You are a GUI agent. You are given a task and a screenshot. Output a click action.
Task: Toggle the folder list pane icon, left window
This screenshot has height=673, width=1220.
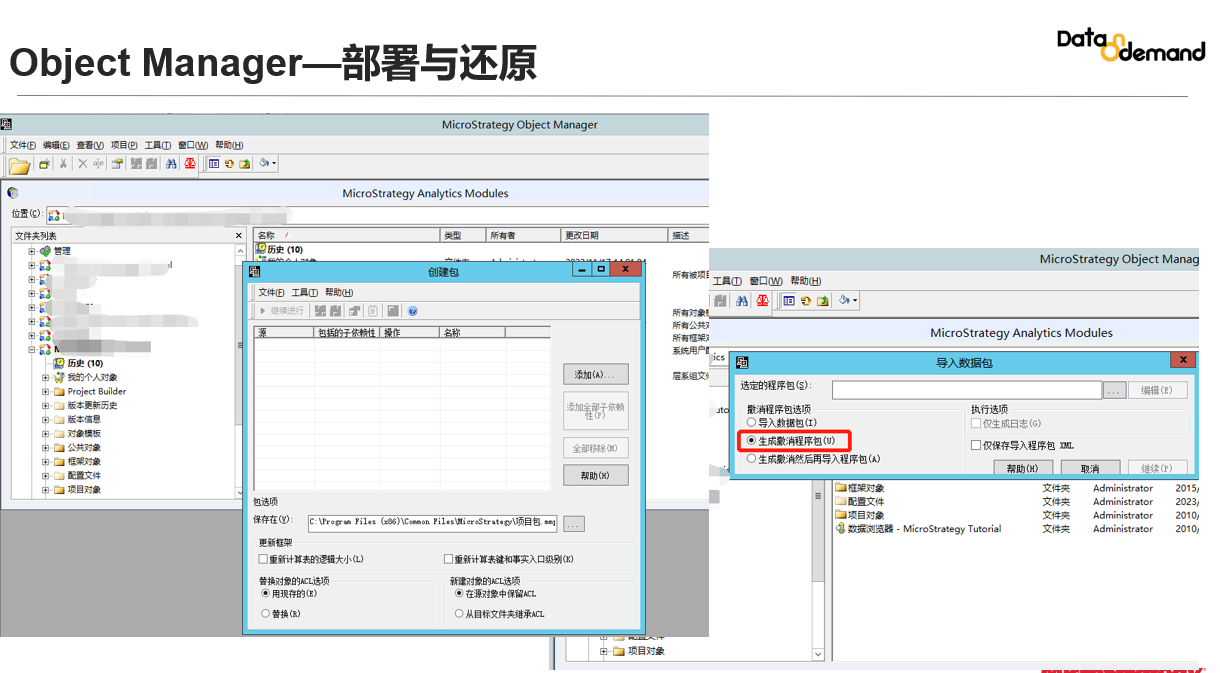[214, 164]
